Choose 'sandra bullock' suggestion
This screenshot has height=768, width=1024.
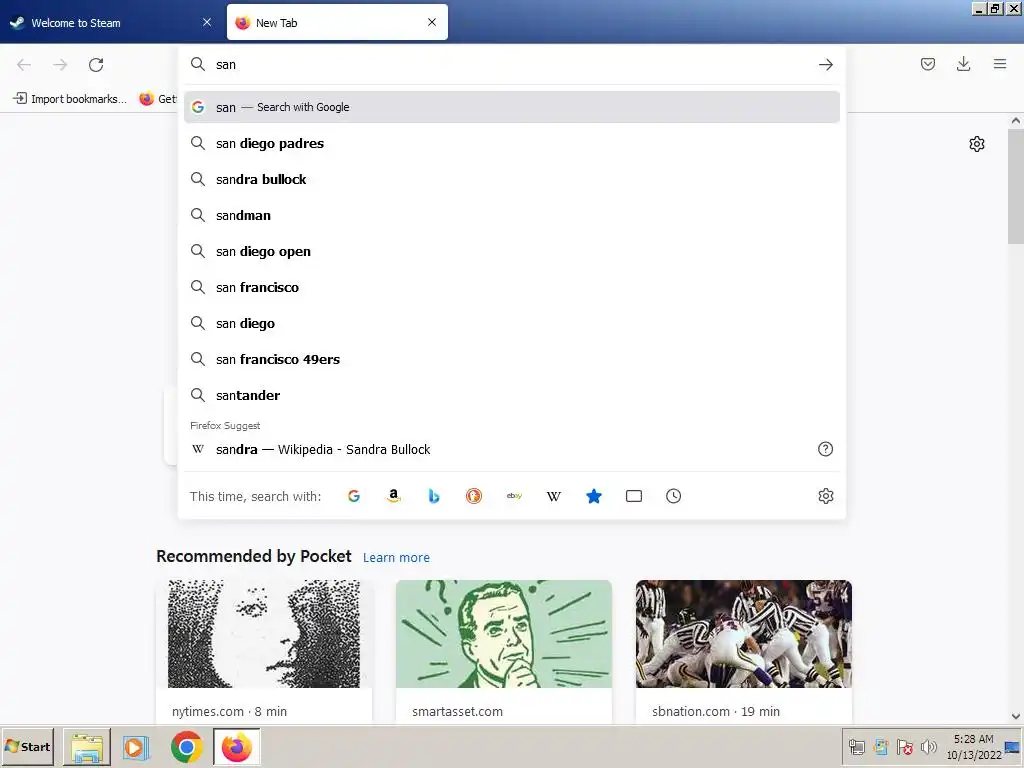click(x=511, y=180)
